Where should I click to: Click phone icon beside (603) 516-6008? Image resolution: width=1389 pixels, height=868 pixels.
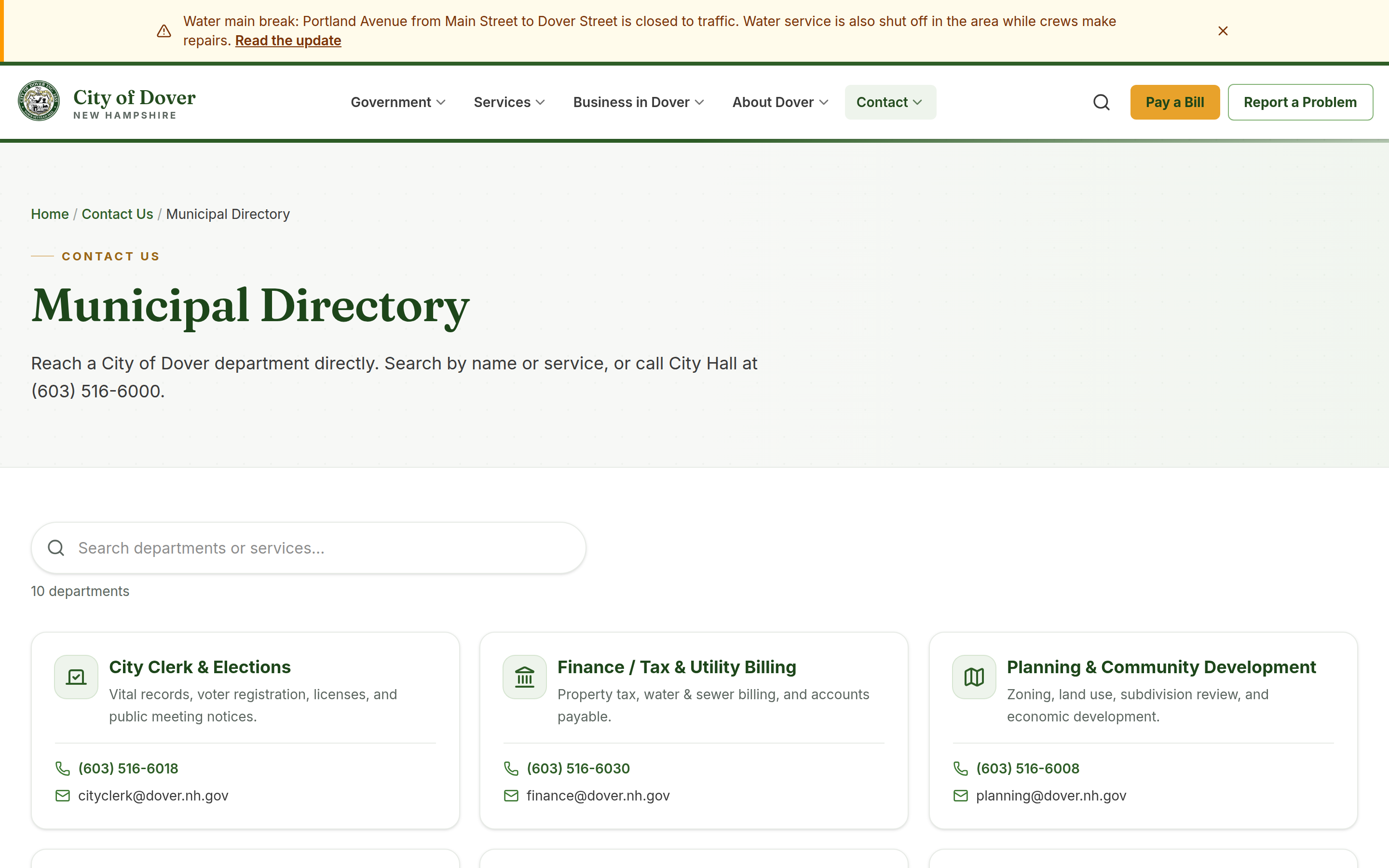coord(960,768)
